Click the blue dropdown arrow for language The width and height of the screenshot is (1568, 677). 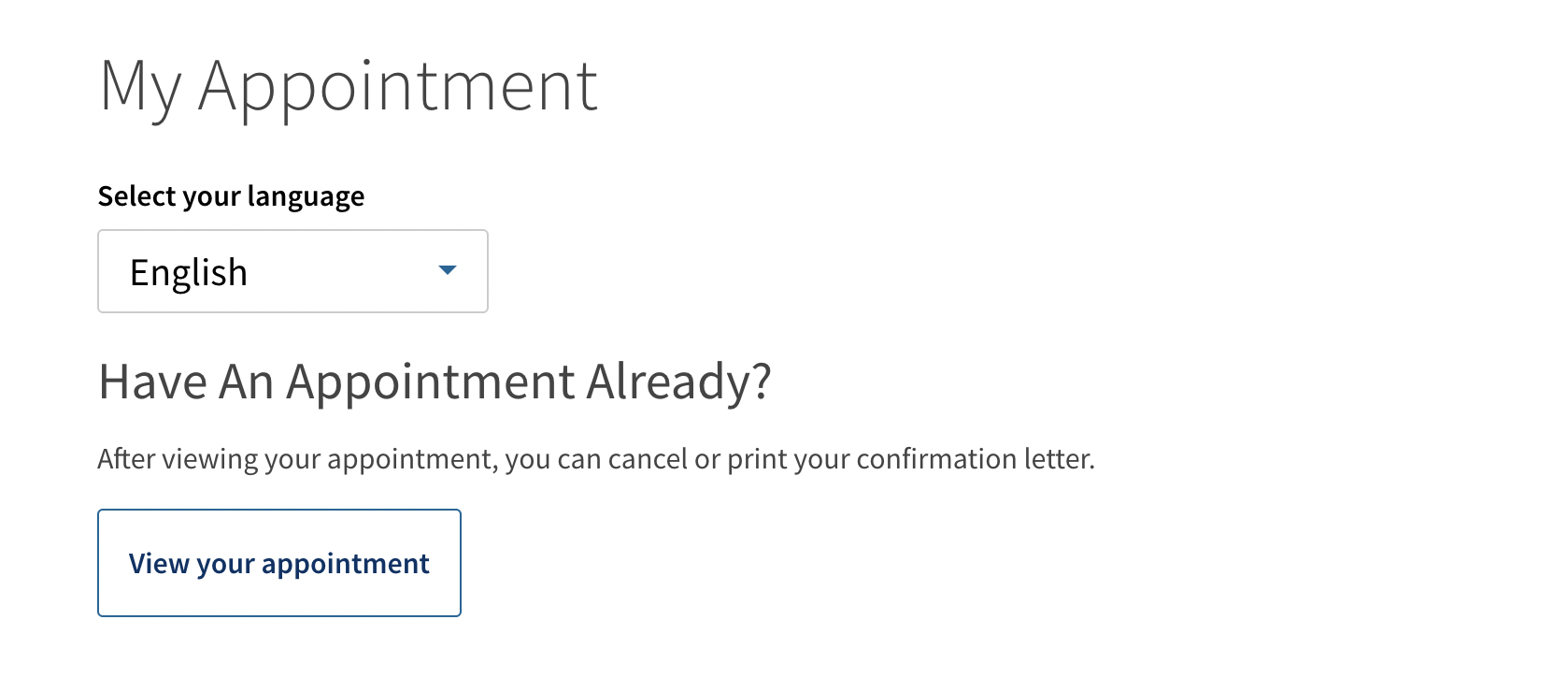tap(448, 270)
